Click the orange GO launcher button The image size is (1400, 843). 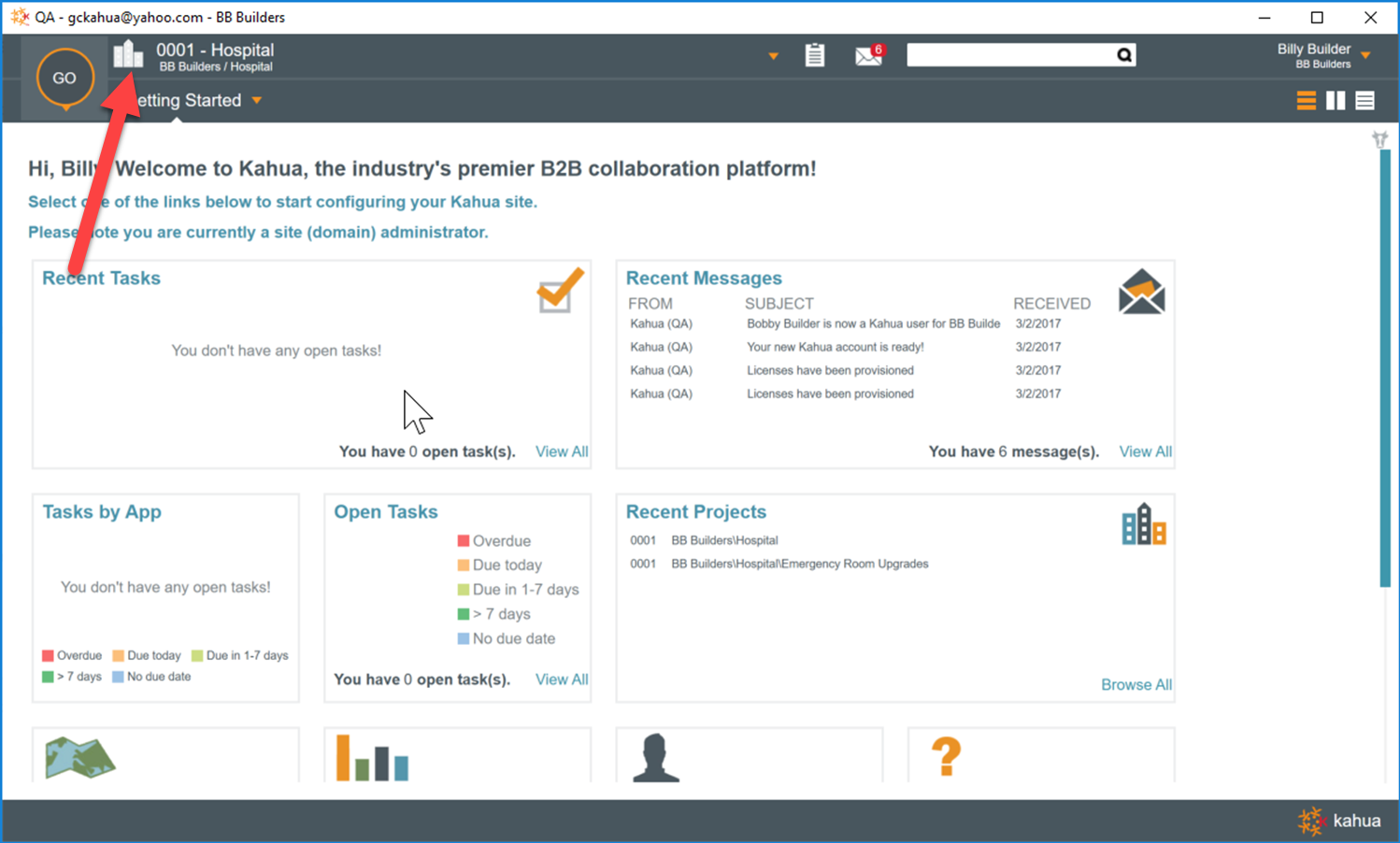click(x=64, y=79)
